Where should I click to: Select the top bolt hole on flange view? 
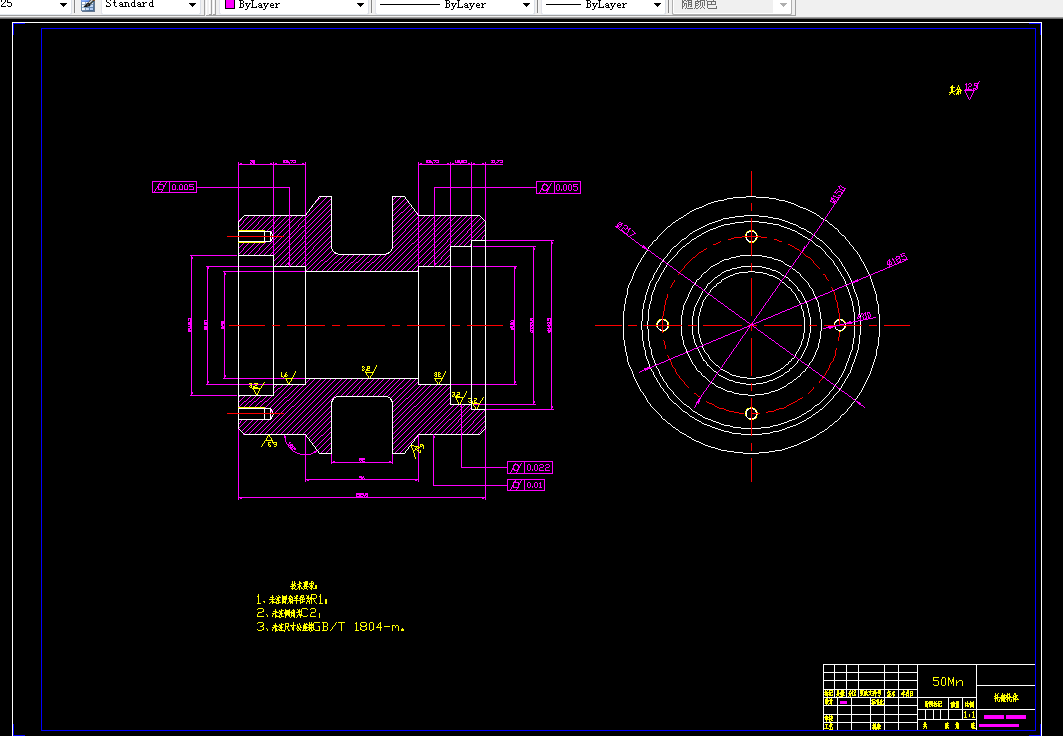751,237
